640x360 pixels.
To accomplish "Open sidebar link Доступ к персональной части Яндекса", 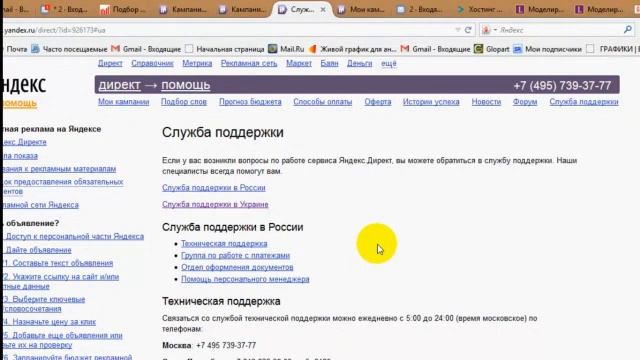I will tap(75, 236).
